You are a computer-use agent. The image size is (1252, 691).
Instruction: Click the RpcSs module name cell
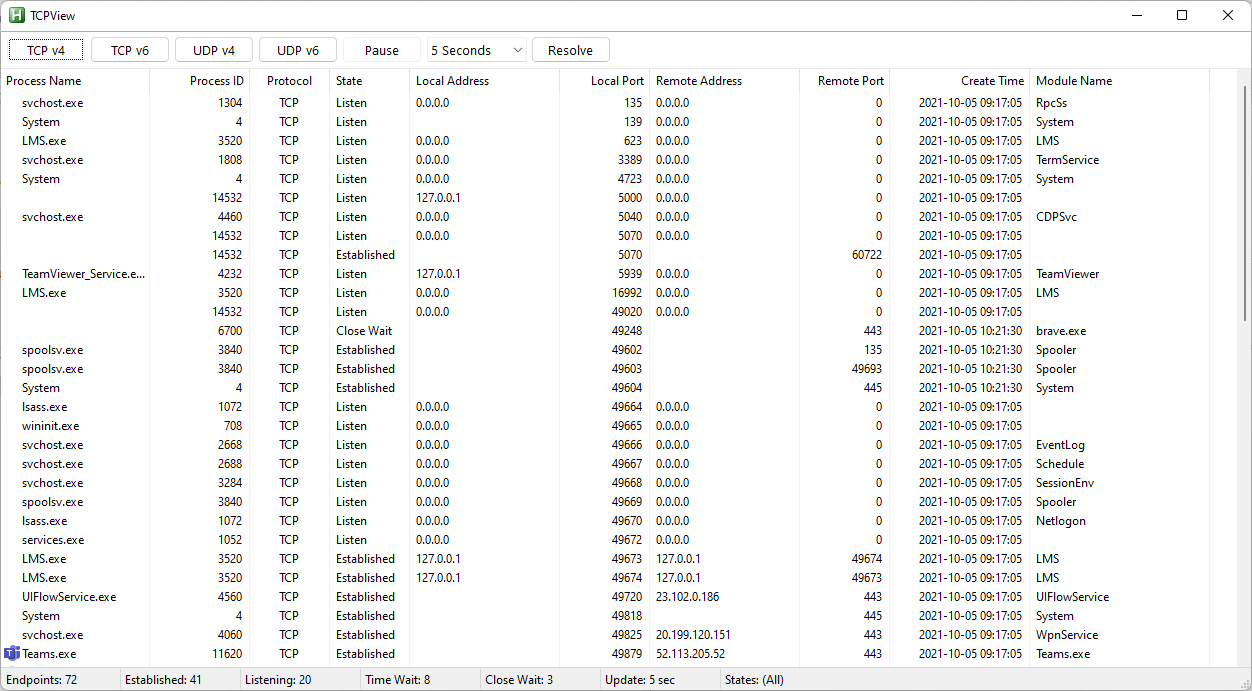1052,103
